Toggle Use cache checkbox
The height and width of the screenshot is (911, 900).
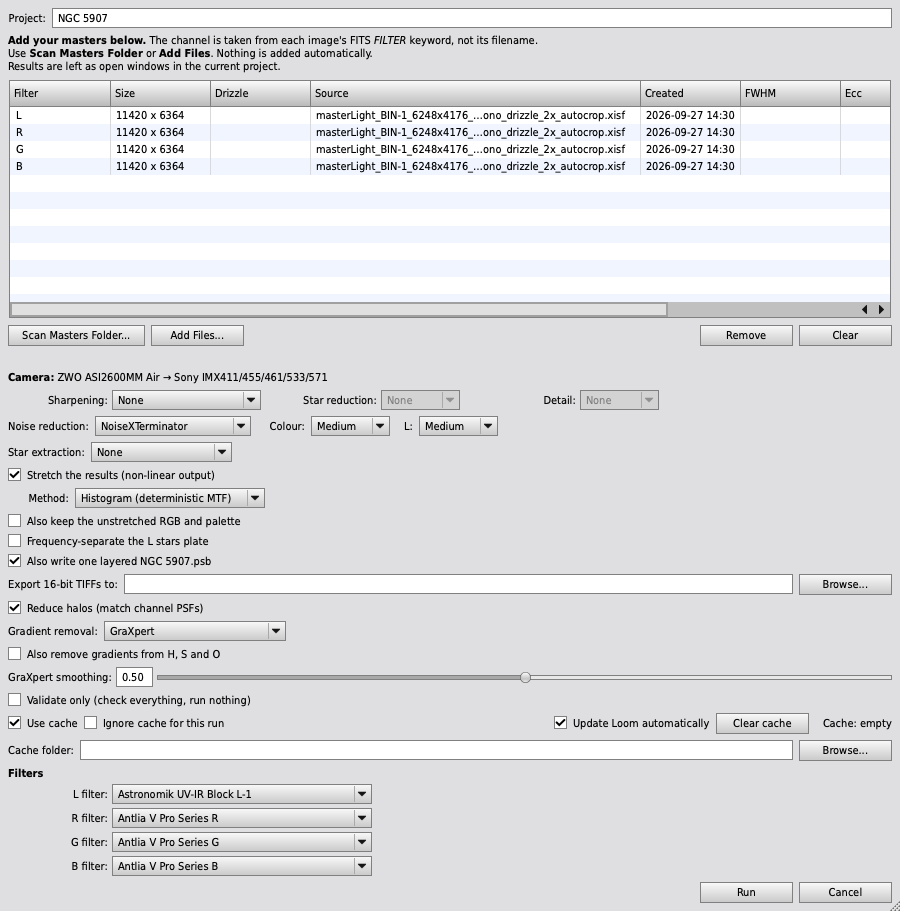tap(15, 723)
